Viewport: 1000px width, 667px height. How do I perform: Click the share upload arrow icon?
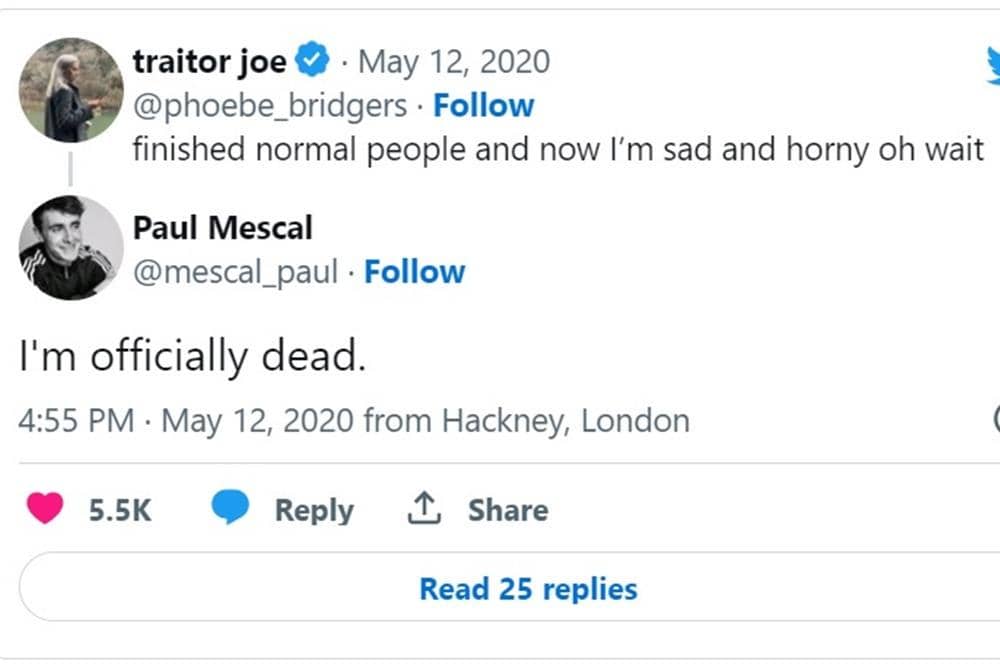424,509
